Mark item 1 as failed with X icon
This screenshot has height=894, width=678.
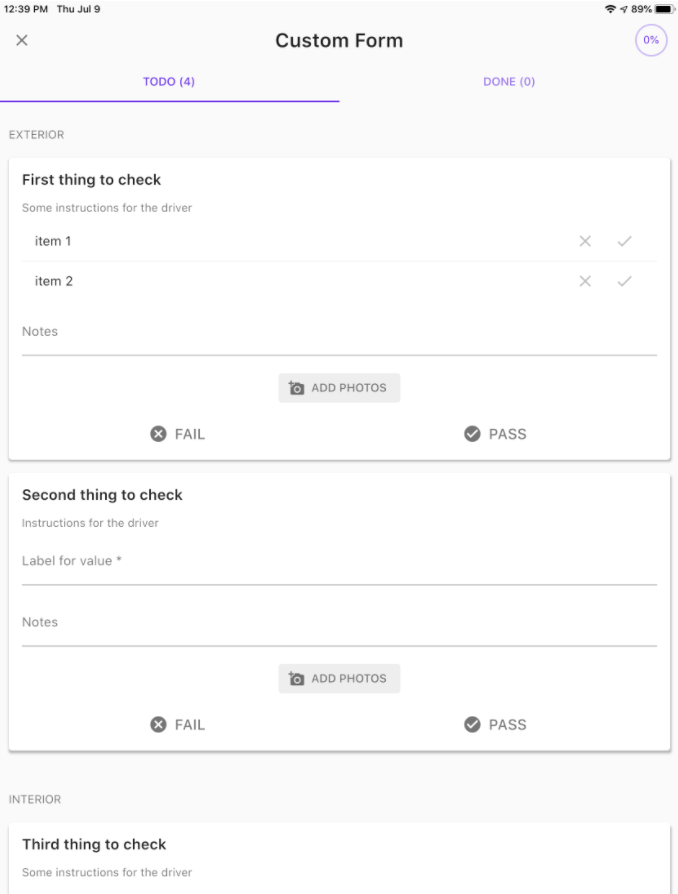tap(586, 241)
